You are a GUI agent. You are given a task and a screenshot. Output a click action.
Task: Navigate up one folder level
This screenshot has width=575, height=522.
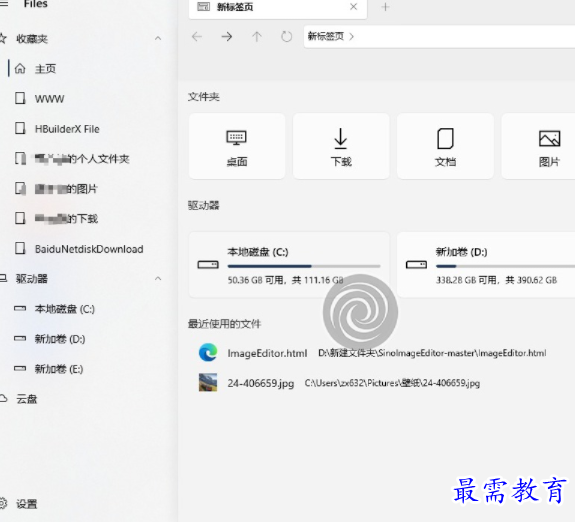tap(257, 37)
